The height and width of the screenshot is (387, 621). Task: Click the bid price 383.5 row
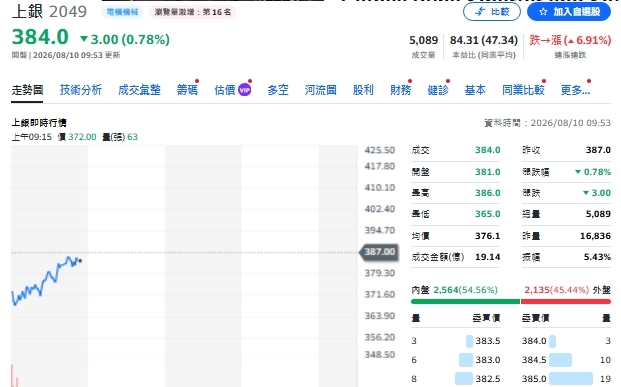pos(456,341)
